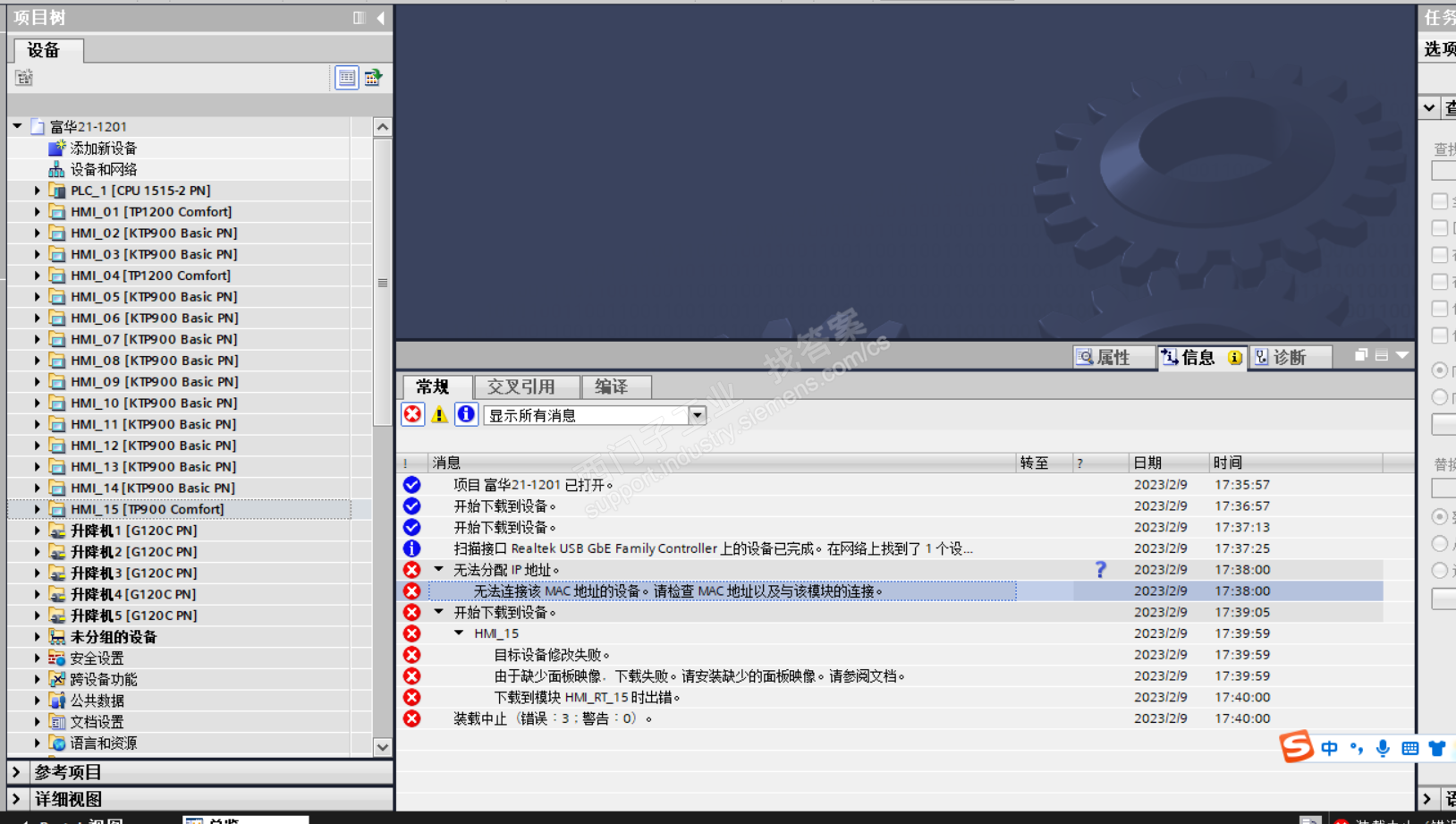
Task: Collapse the 项目树 panel with the left arrow
Action: [x=381, y=18]
